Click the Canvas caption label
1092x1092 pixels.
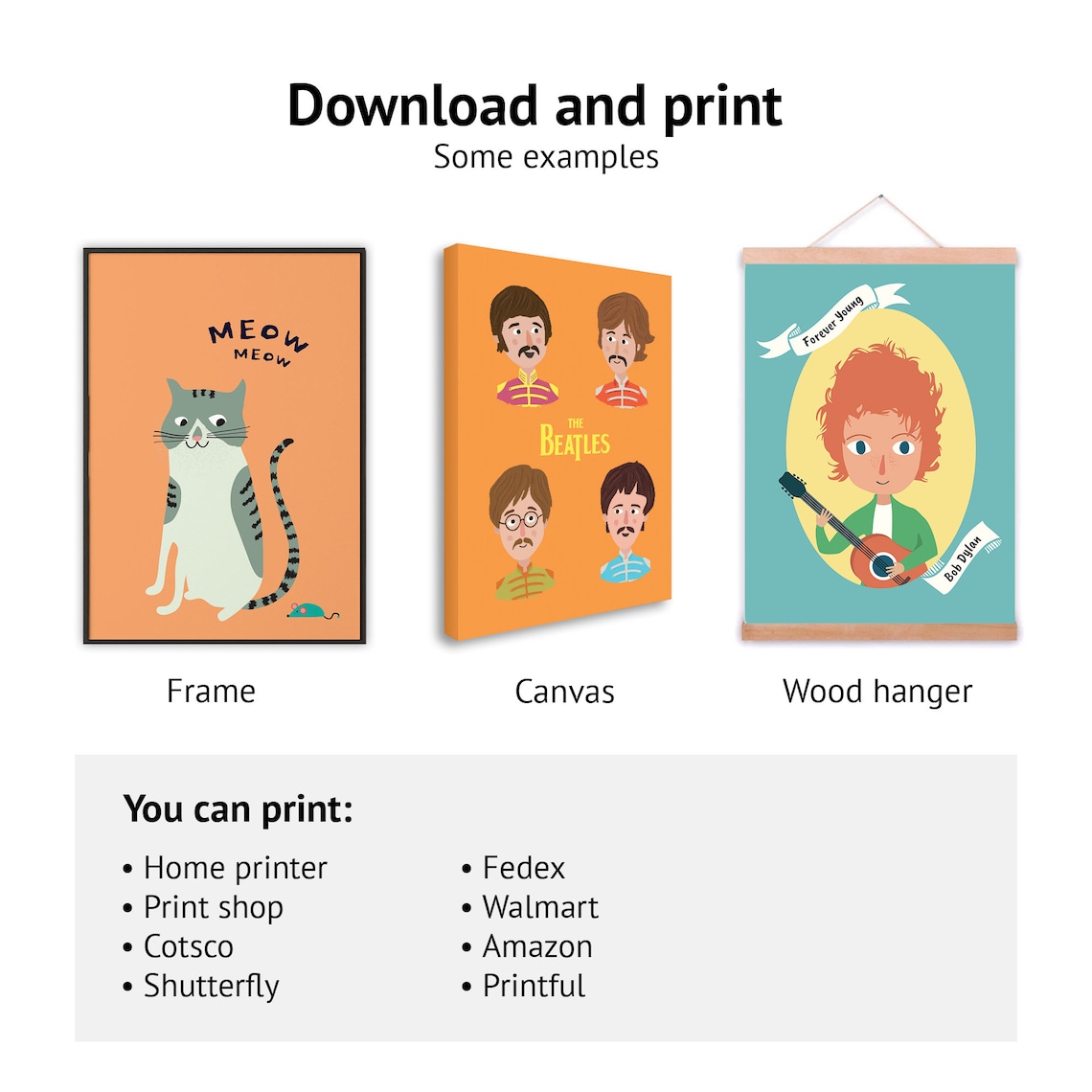coord(565,693)
